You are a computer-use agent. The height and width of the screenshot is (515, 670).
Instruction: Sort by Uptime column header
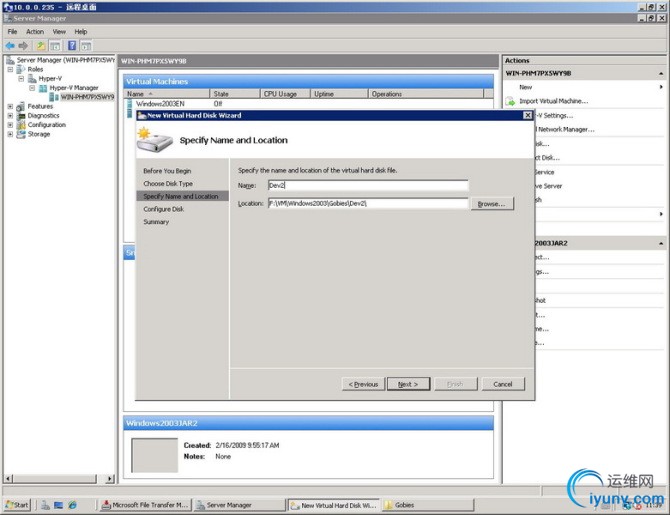[x=339, y=94]
